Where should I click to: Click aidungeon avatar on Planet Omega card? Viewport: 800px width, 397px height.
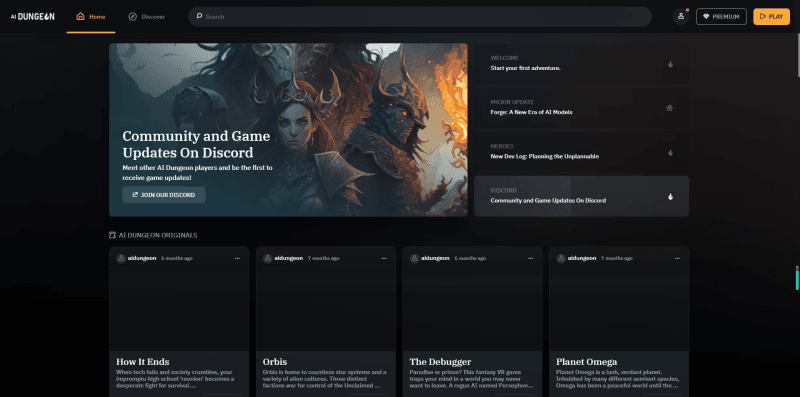(x=561, y=258)
